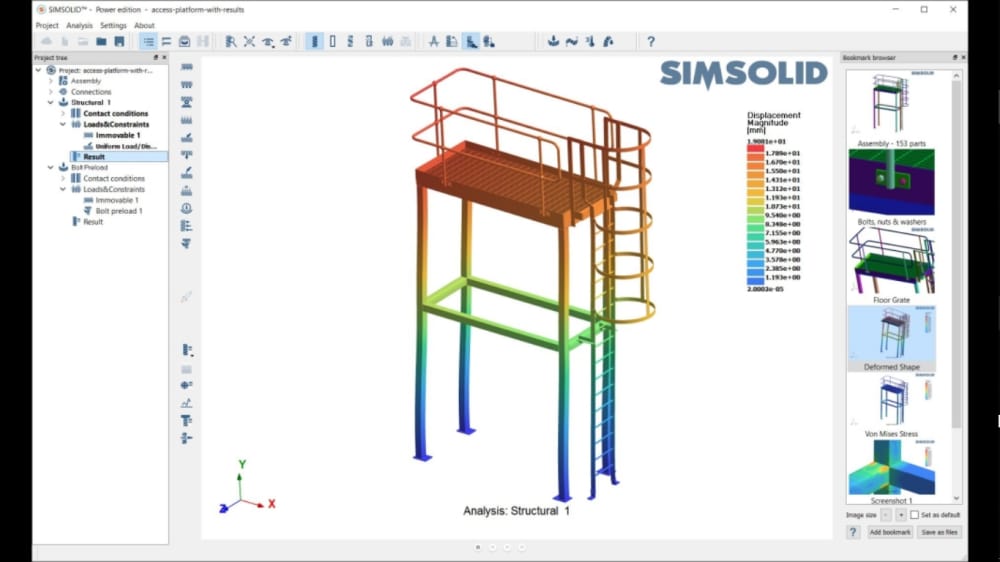The image size is (1000, 562).
Task: Click the Open project folder icon
Action: 101,41
